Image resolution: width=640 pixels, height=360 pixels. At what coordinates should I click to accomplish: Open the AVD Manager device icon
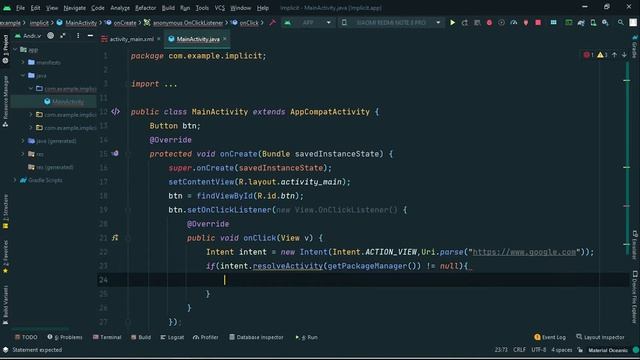[x=593, y=22]
